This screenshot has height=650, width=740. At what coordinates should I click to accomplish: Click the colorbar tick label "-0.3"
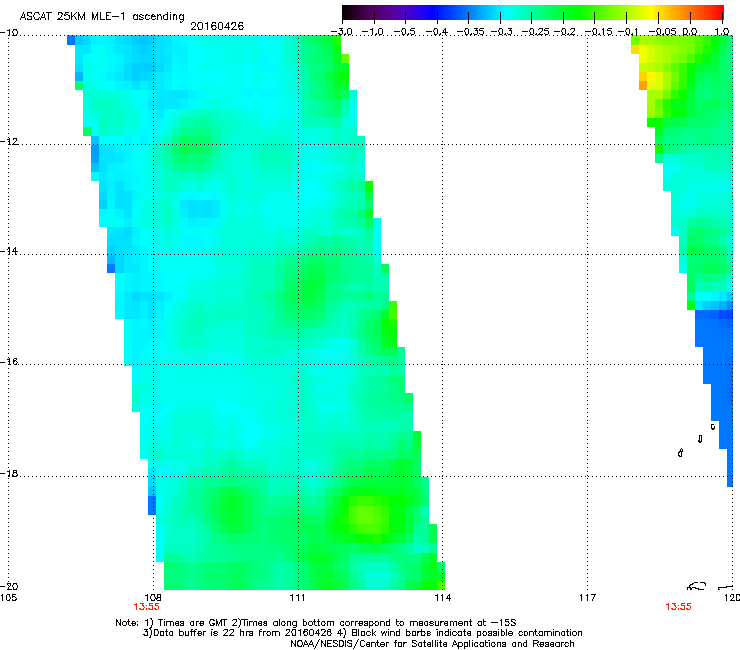point(501,32)
